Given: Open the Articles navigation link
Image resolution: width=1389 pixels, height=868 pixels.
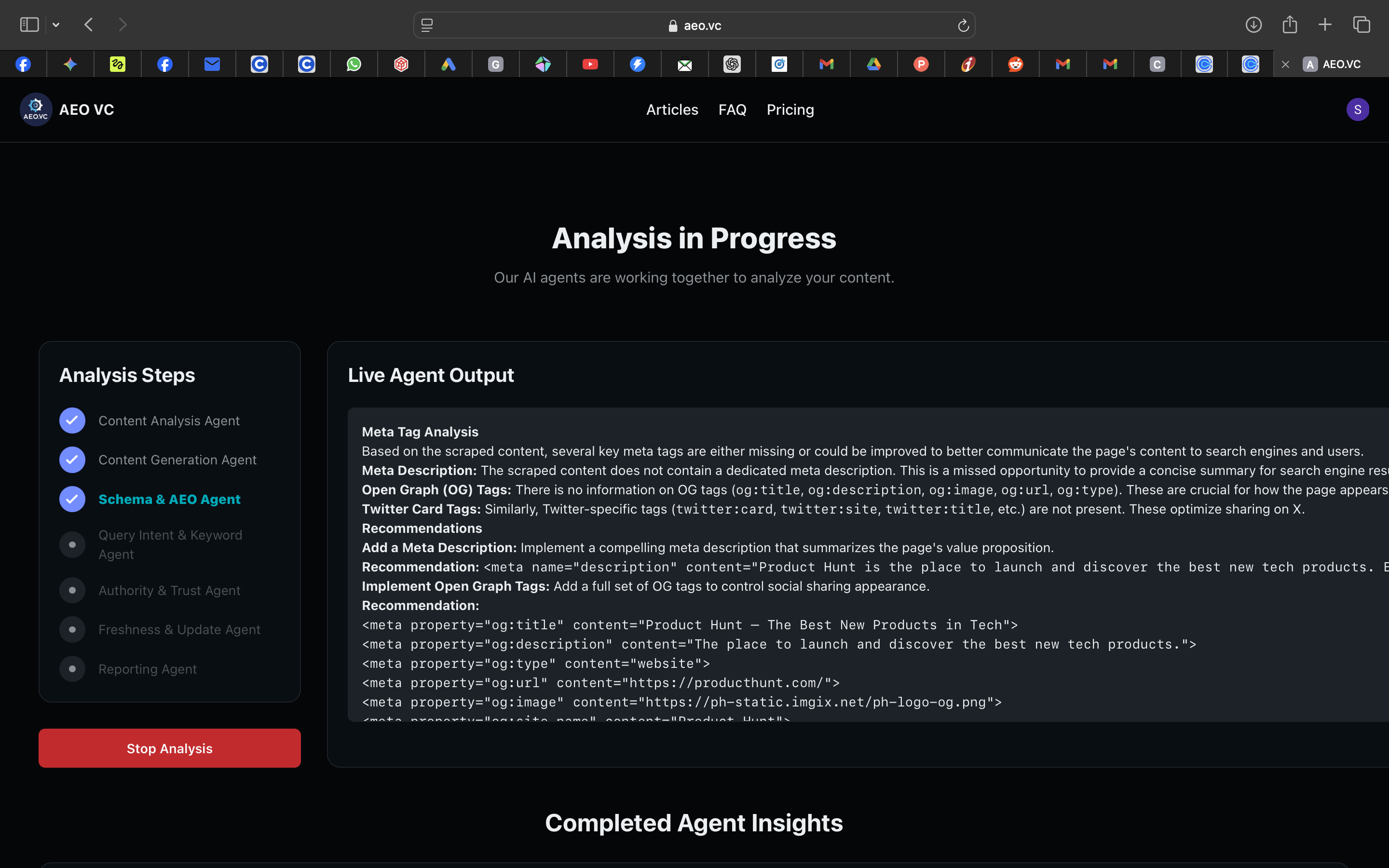Looking at the screenshot, I should coord(671,109).
